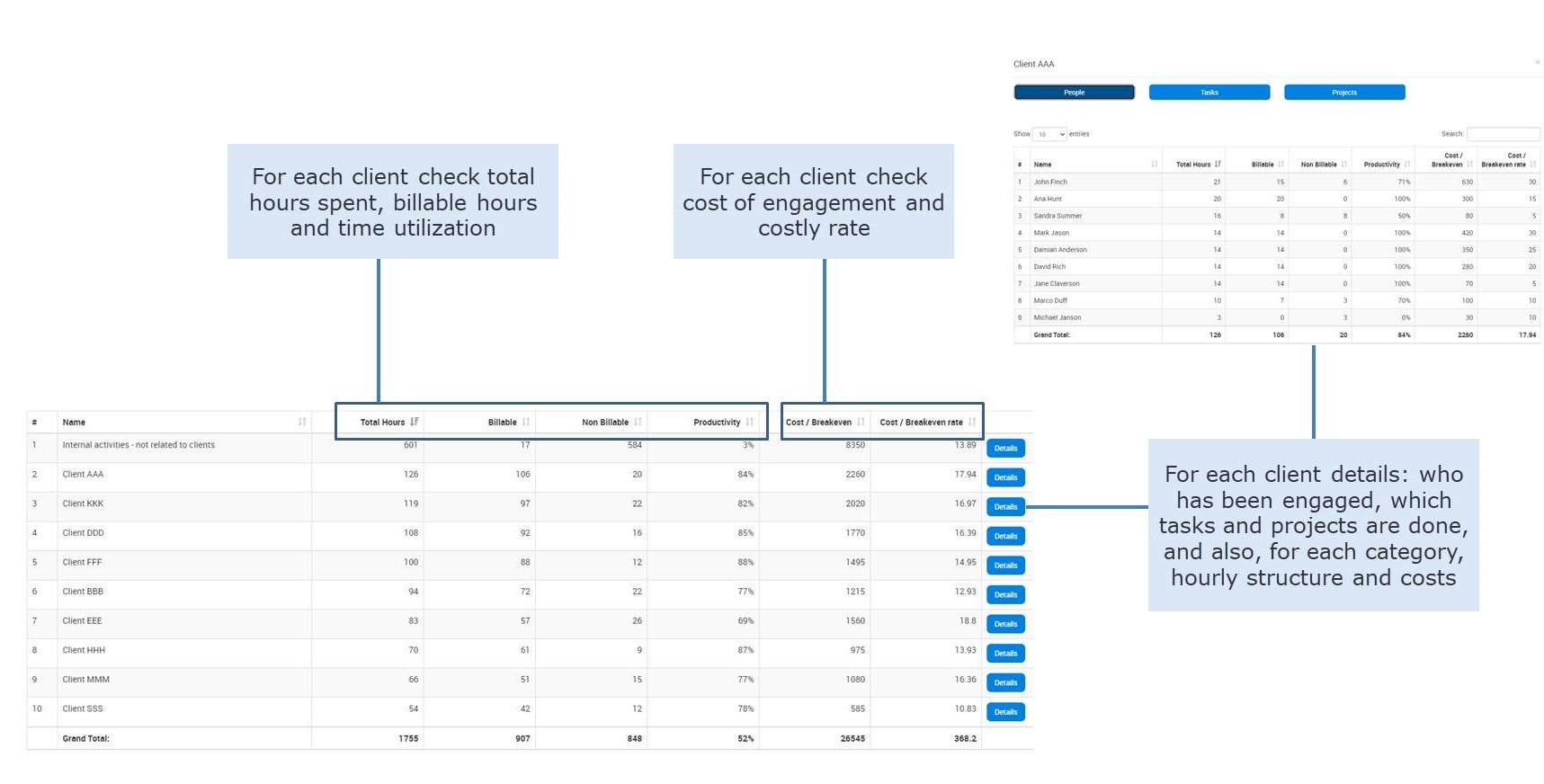Sort main table by Billable icon
This screenshot has width=1544, height=784.
coord(525,422)
